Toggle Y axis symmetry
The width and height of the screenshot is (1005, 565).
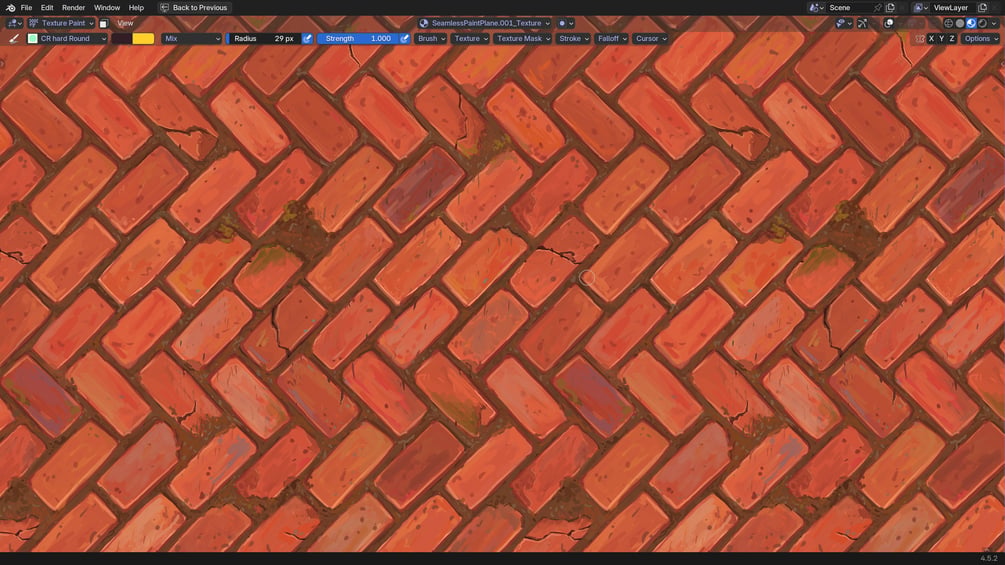tap(942, 38)
